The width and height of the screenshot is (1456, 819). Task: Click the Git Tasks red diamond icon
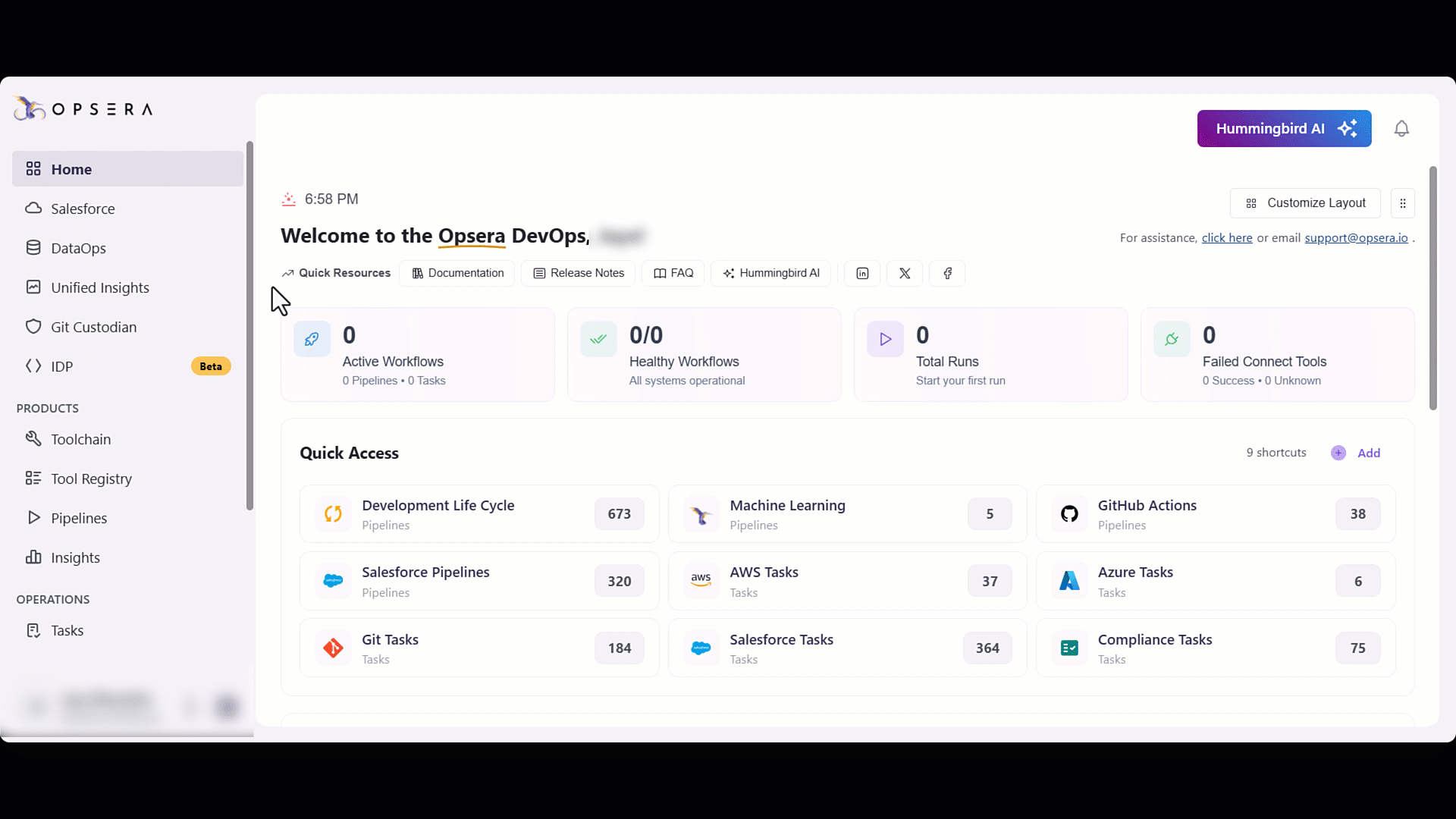point(333,648)
